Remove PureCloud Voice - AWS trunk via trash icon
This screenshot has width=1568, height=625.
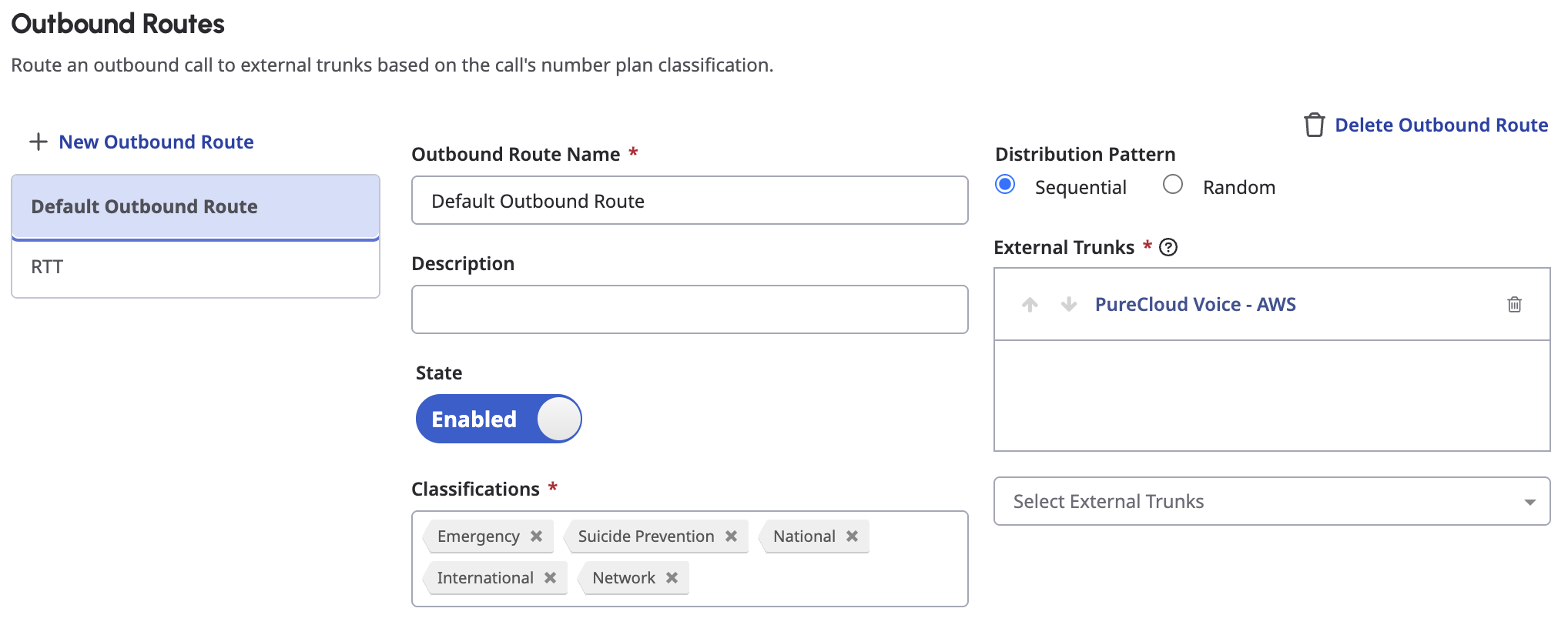click(1514, 305)
